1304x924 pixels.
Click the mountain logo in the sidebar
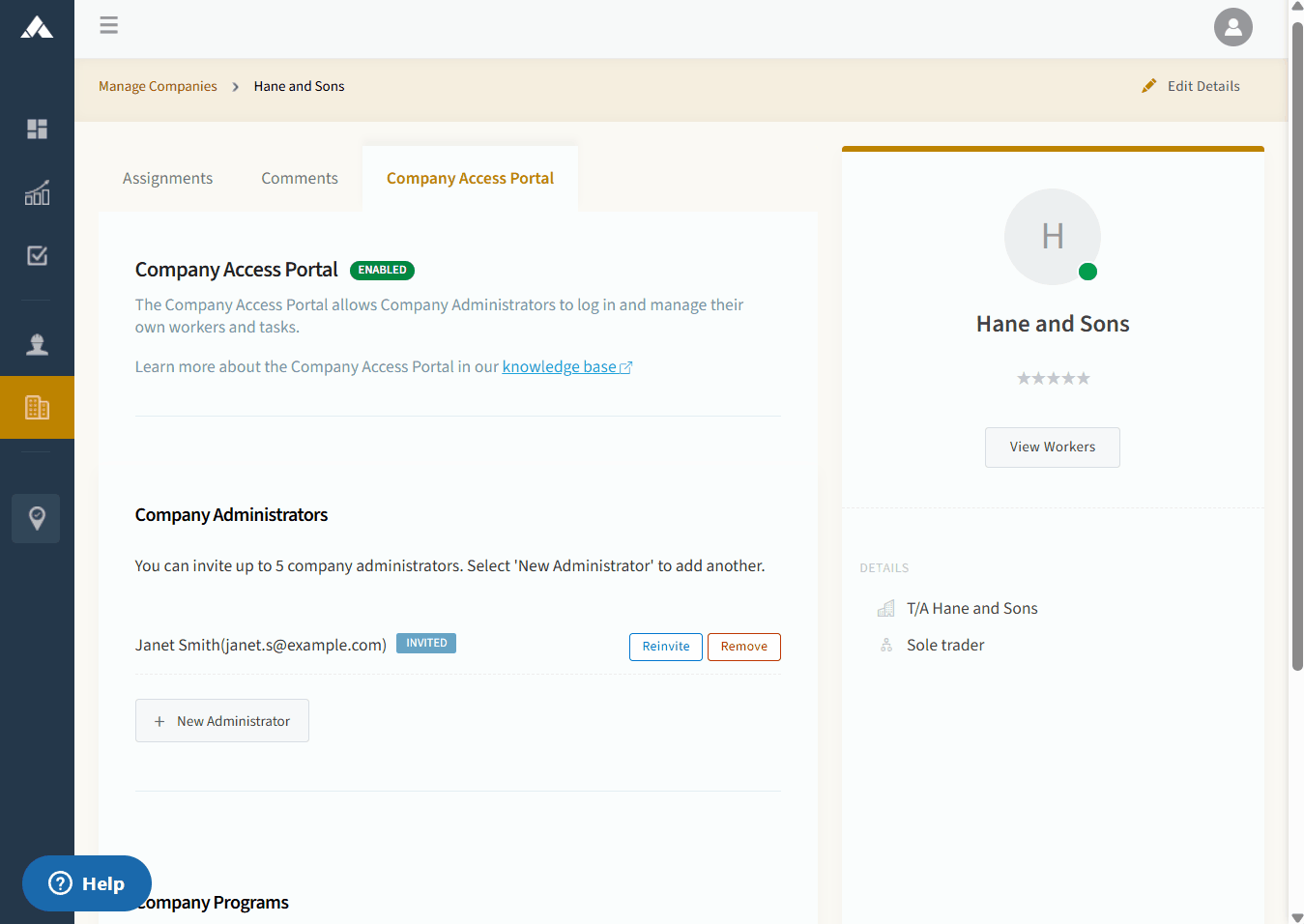pos(37,27)
